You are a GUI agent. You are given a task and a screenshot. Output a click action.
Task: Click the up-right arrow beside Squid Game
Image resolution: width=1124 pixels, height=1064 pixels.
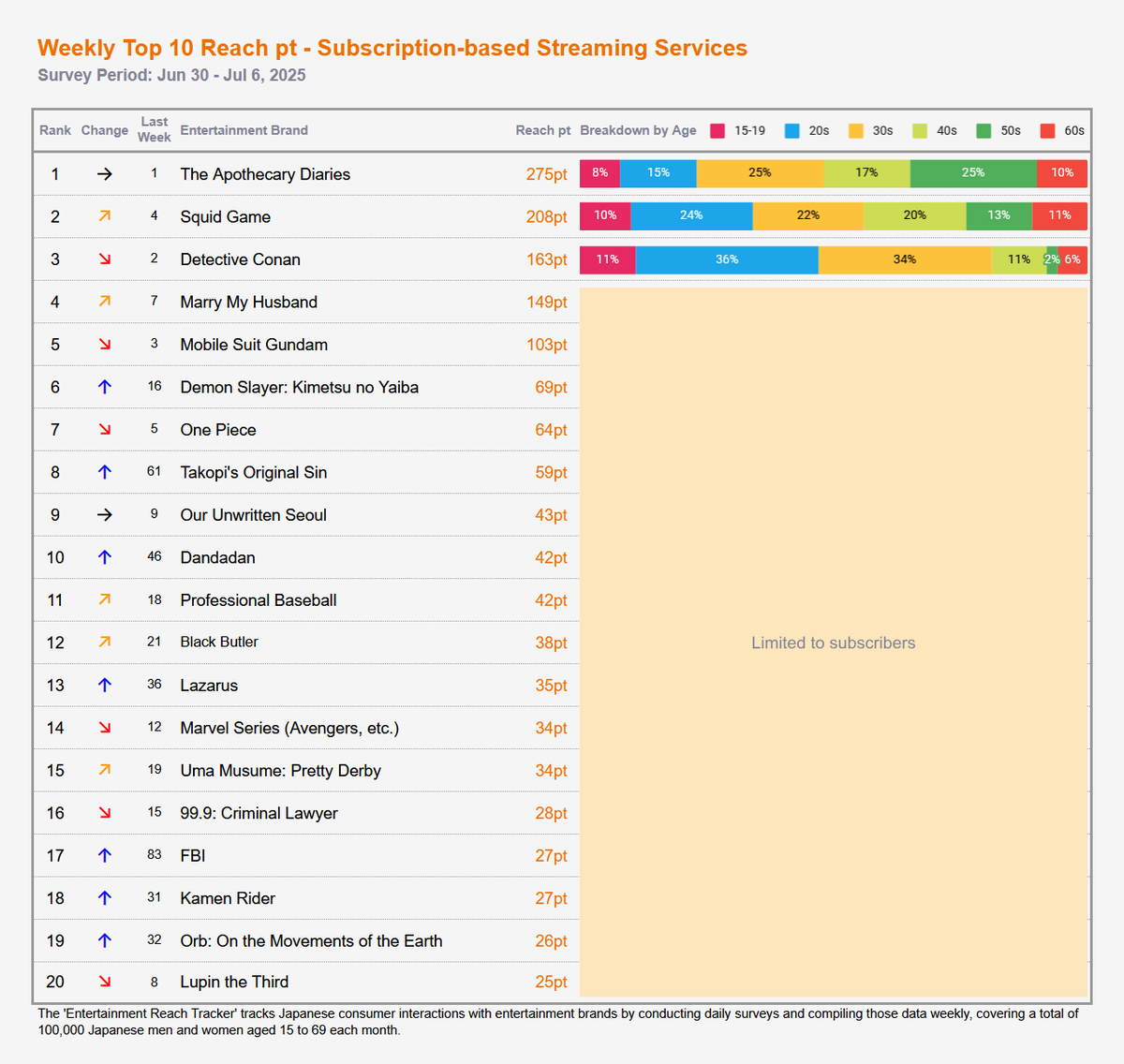pyautogui.click(x=105, y=216)
